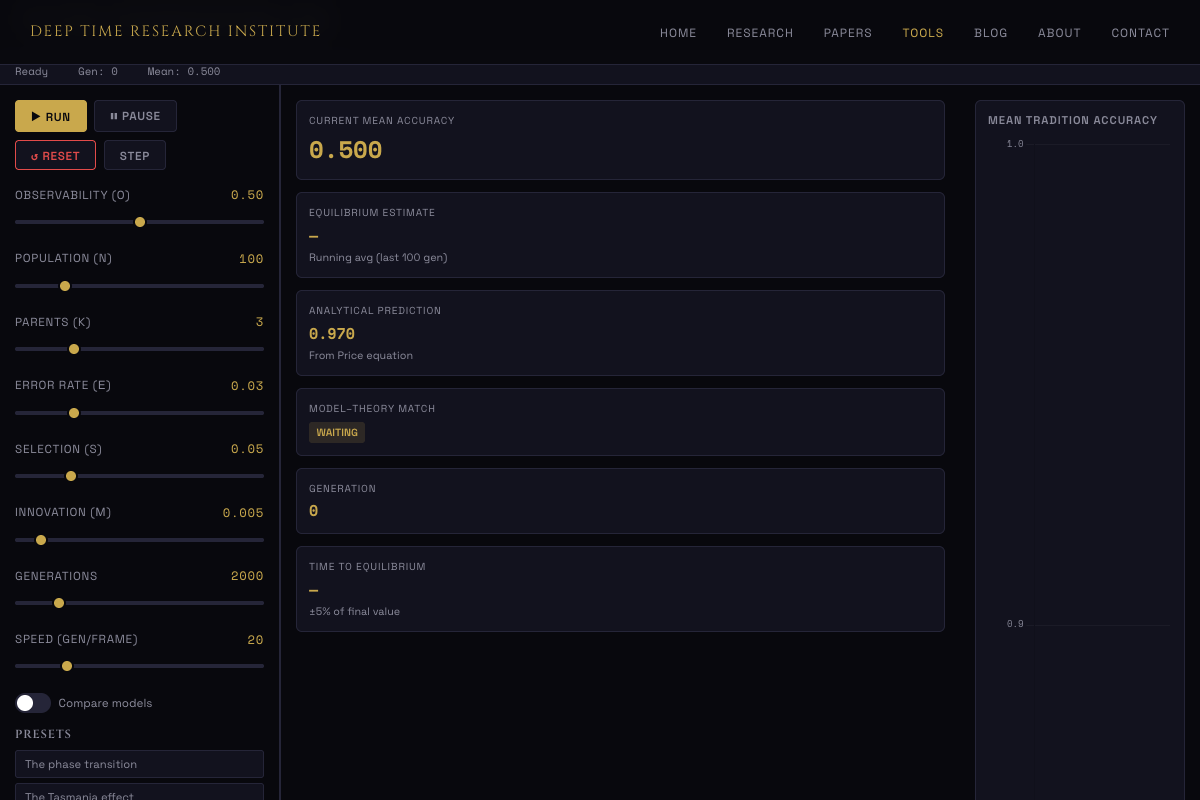1200x800 pixels.
Task: Click the Innovation (M) slider handle
Action: click(x=41, y=540)
